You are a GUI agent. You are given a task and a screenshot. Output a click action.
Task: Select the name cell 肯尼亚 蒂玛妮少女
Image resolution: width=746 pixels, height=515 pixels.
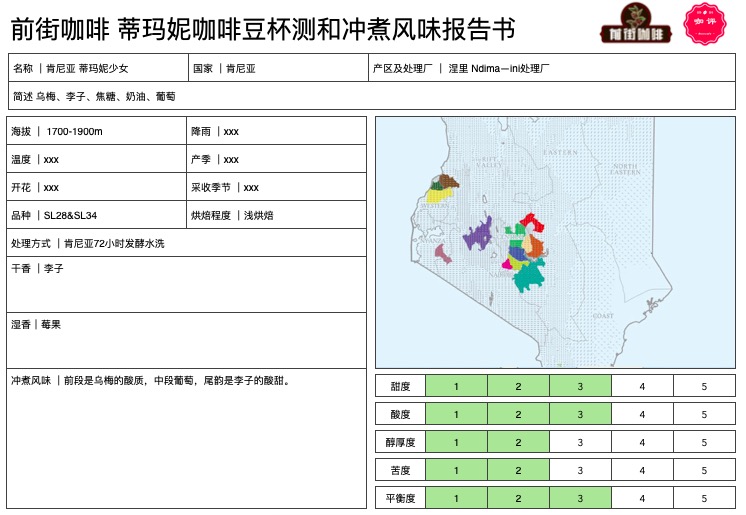[x=98, y=68]
